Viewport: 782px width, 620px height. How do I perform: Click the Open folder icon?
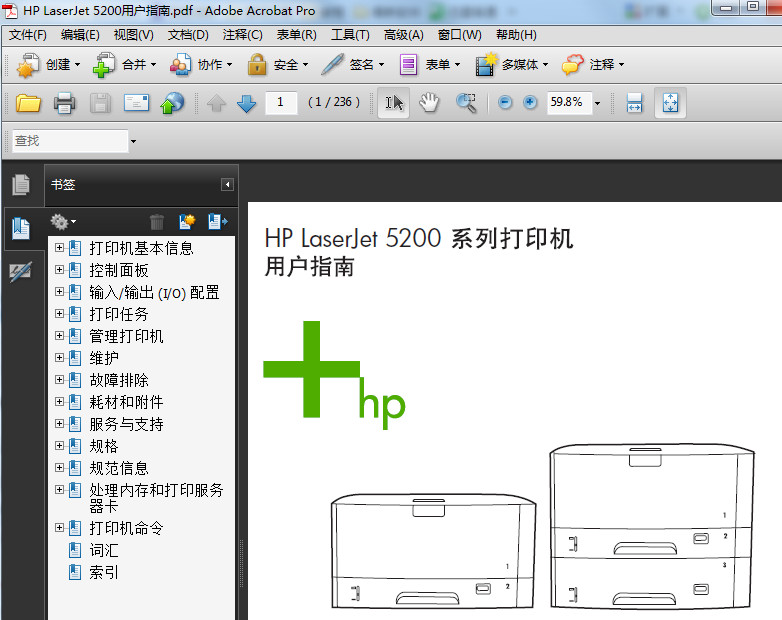28,103
